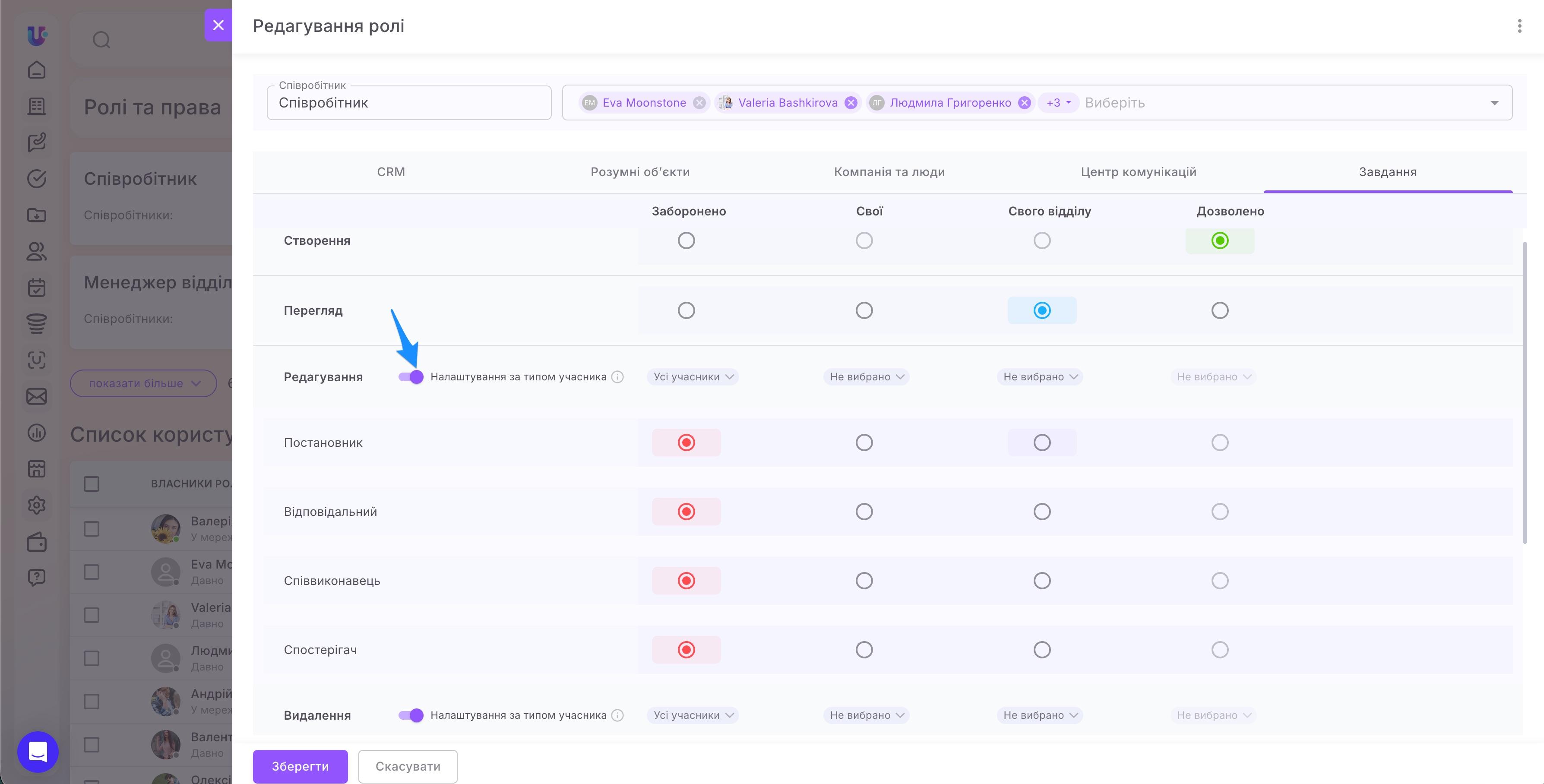Image resolution: width=1544 pixels, height=784 pixels.
Task: Open the employee selector dropdown arrow
Action: [1494, 103]
